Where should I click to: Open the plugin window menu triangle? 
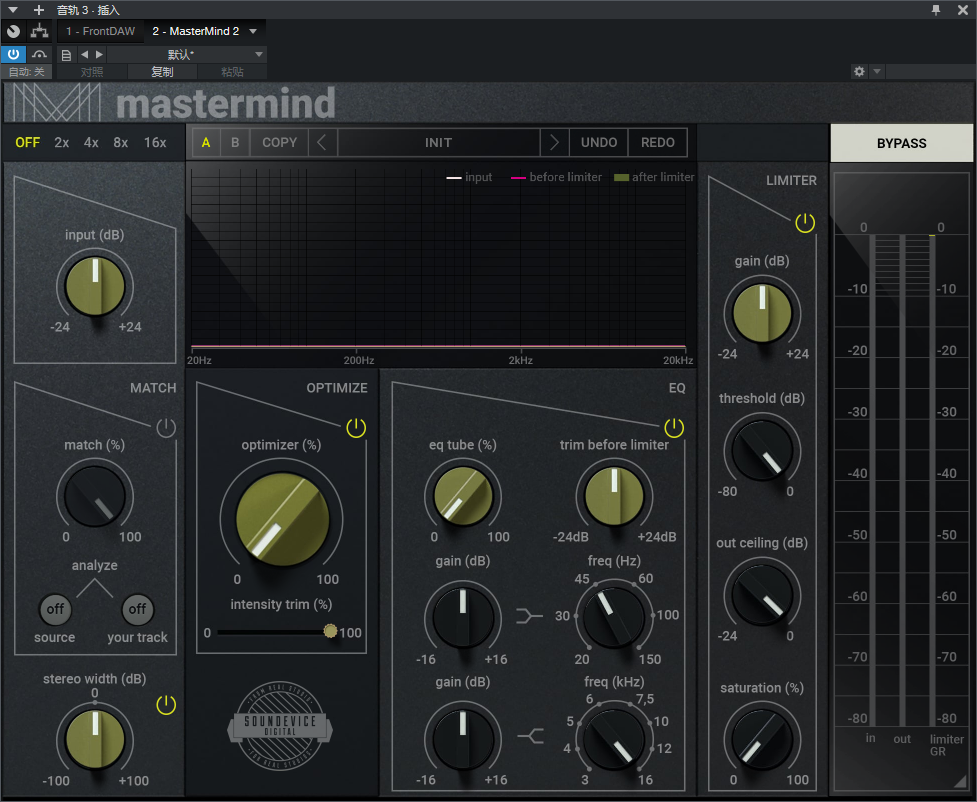click(13, 10)
